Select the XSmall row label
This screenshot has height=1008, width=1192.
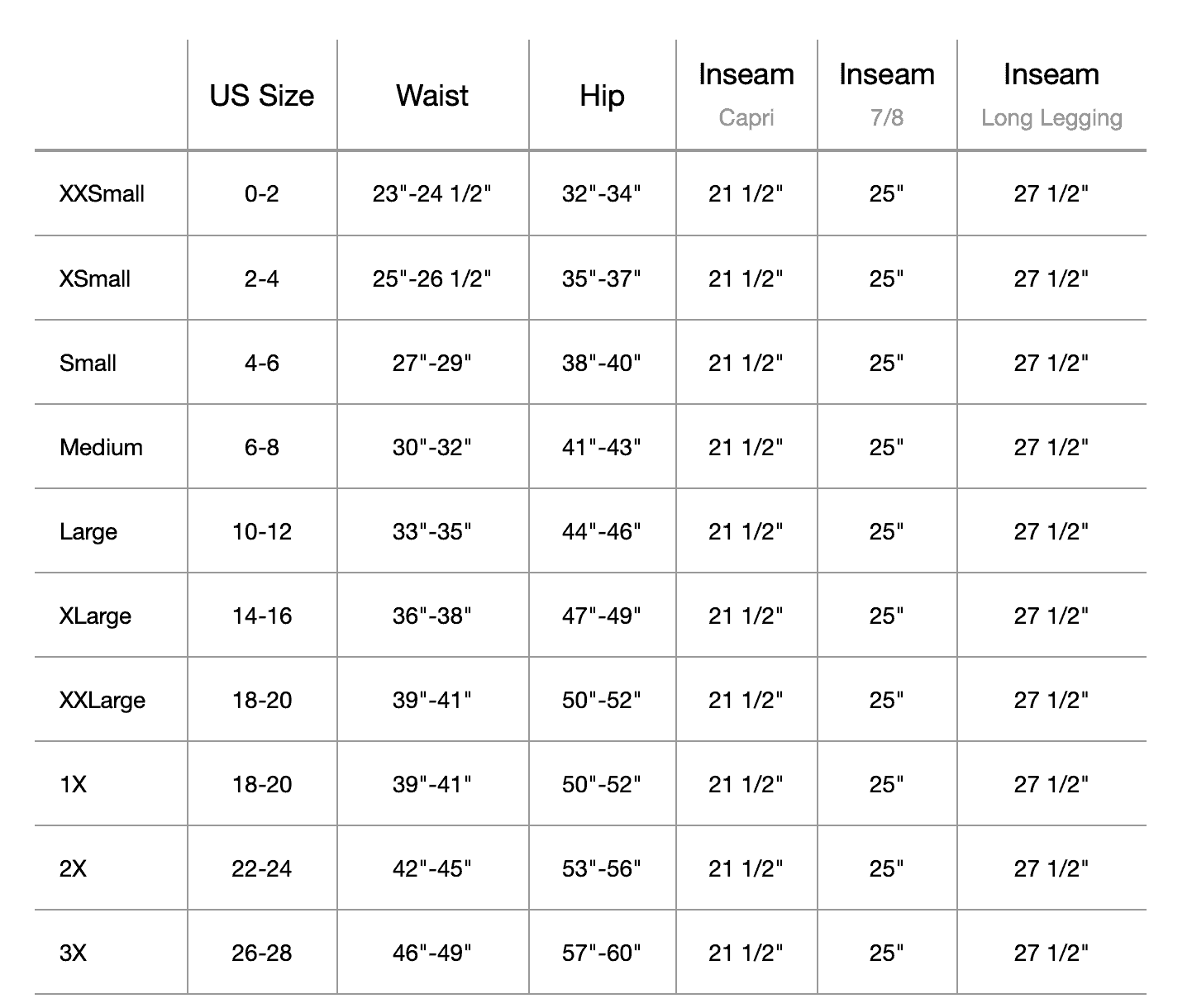pos(95,278)
